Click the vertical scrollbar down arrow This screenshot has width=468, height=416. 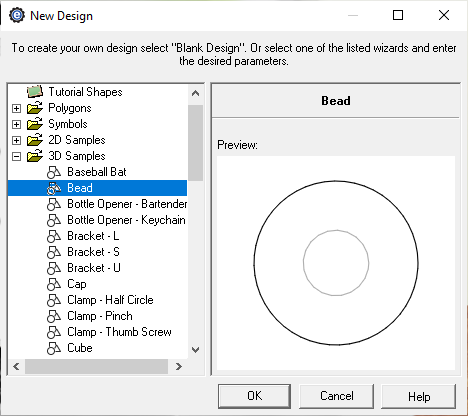[x=196, y=350]
